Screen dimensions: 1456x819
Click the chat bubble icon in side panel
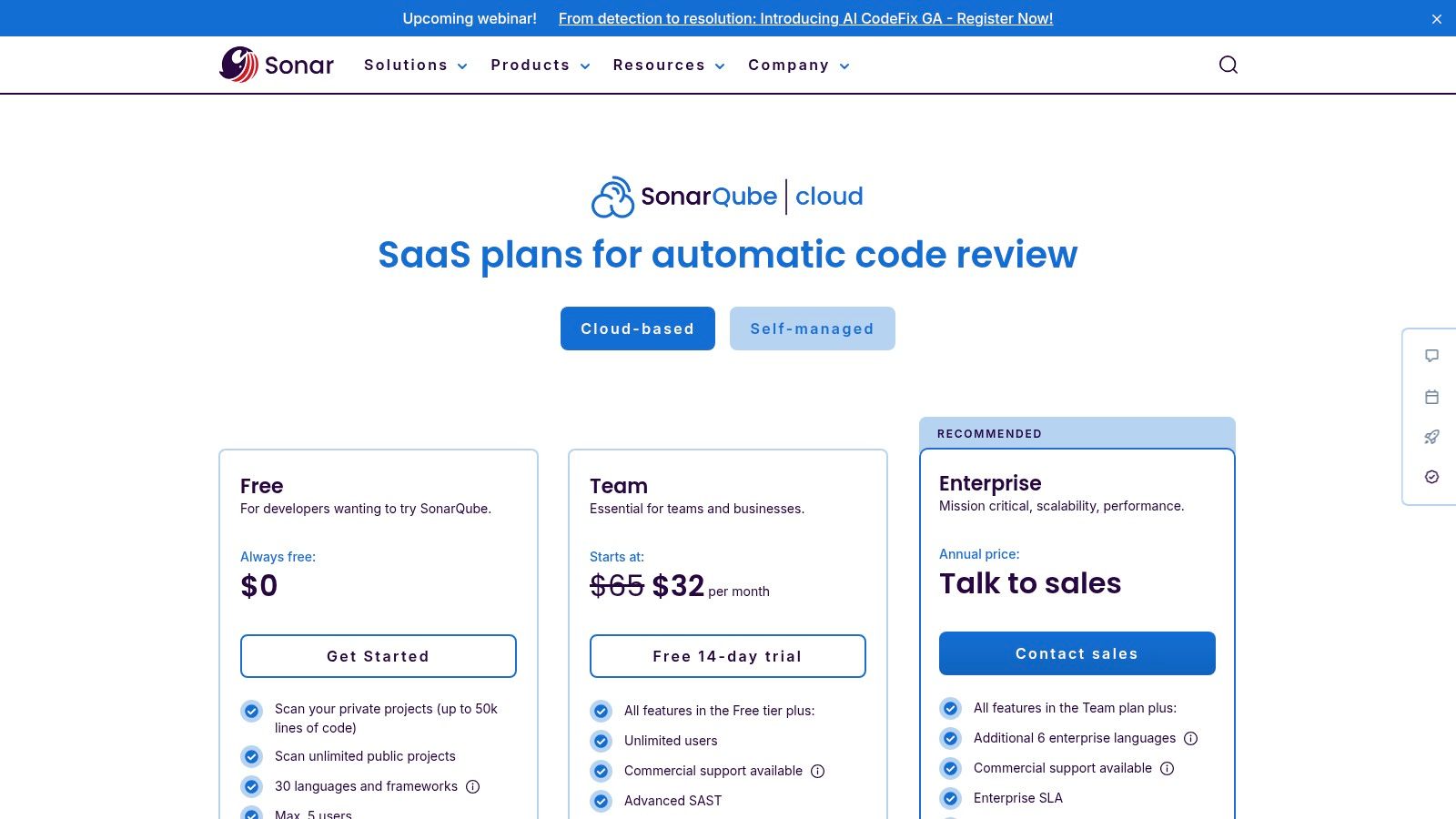[1431, 356]
